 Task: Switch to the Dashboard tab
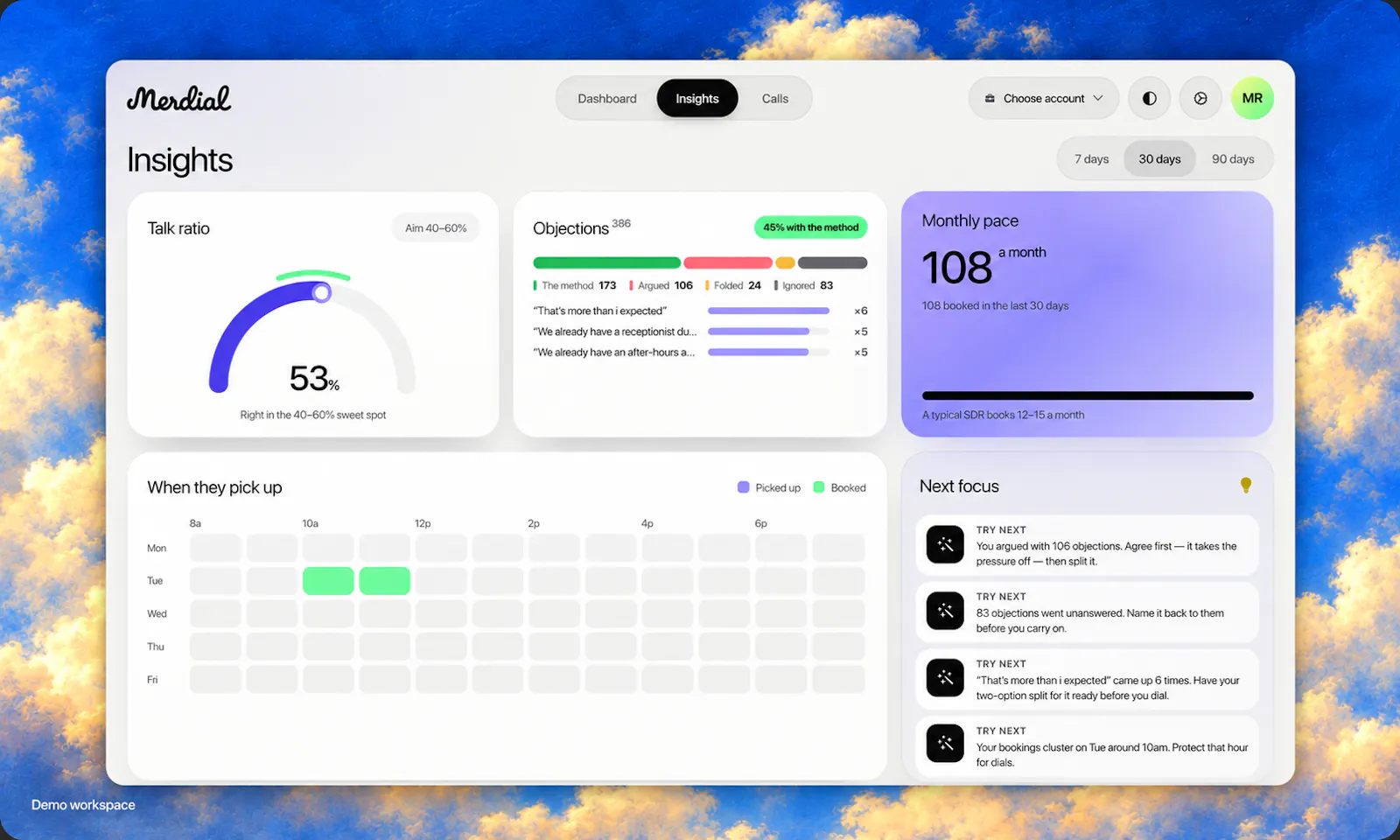(x=607, y=98)
